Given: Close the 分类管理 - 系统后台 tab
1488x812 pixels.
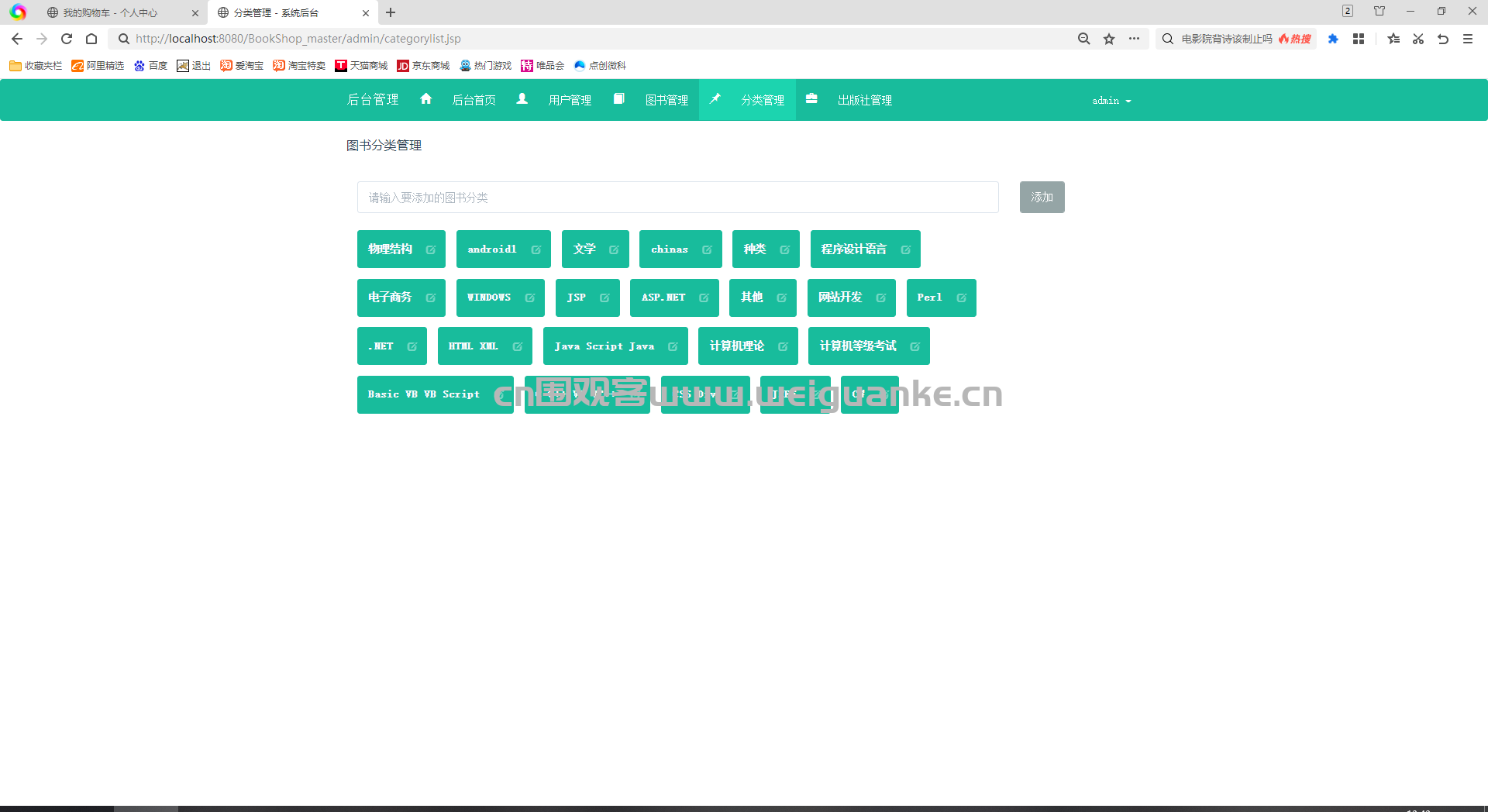Looking at the screenshot, I should pos(366,13).
